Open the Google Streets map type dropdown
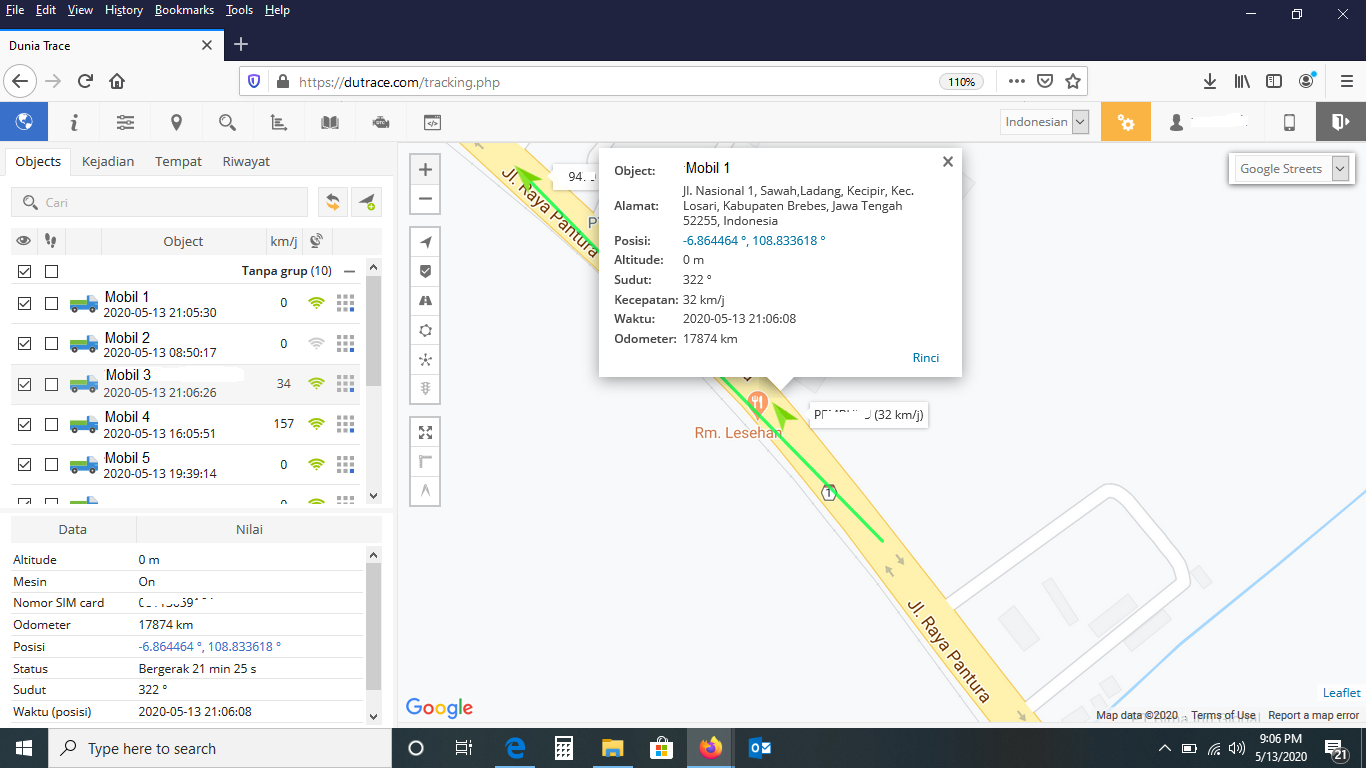This screenshot has height=768, width=1366. (1292, 169)
